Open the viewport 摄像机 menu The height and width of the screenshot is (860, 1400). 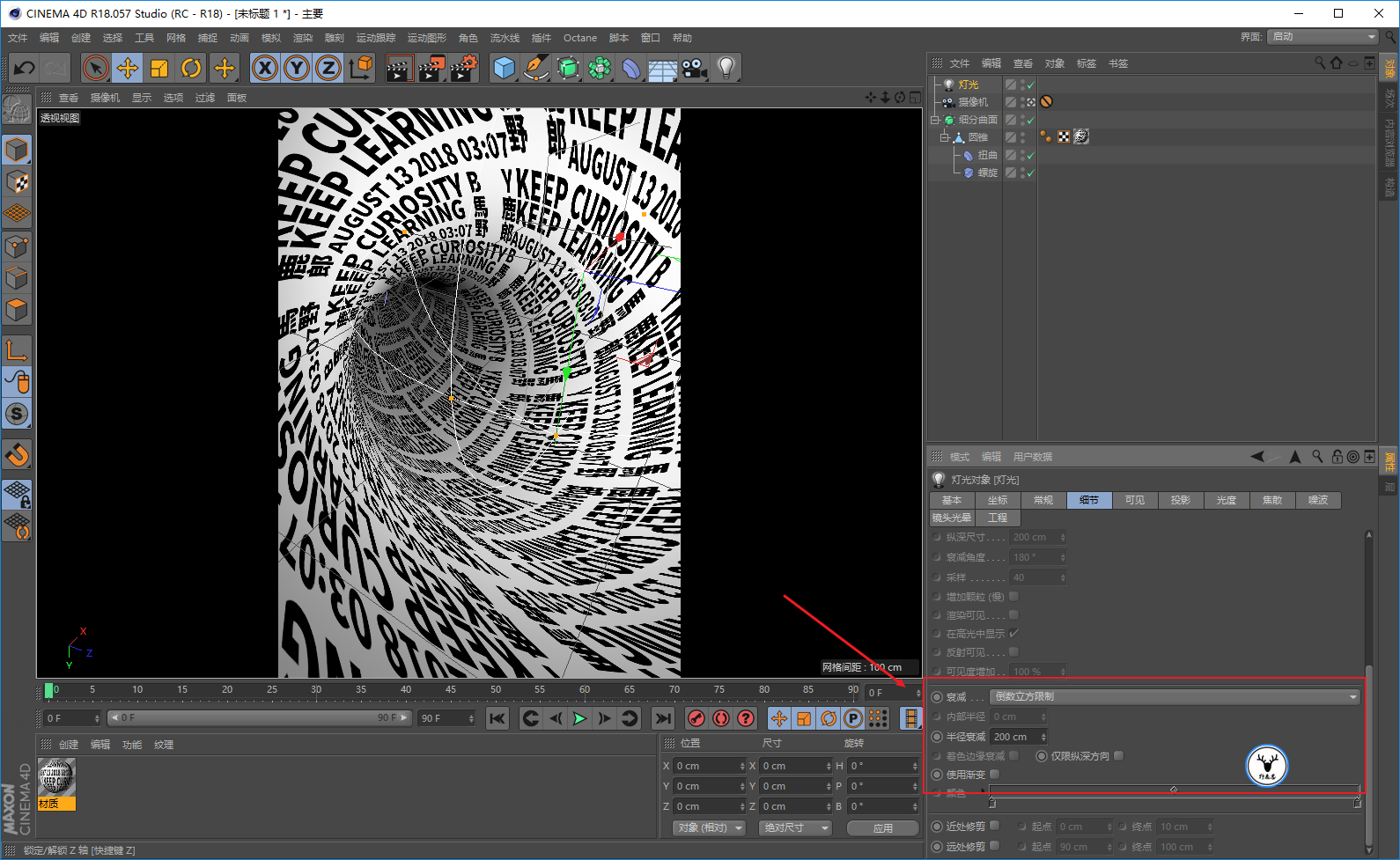[x=105, y=98]
